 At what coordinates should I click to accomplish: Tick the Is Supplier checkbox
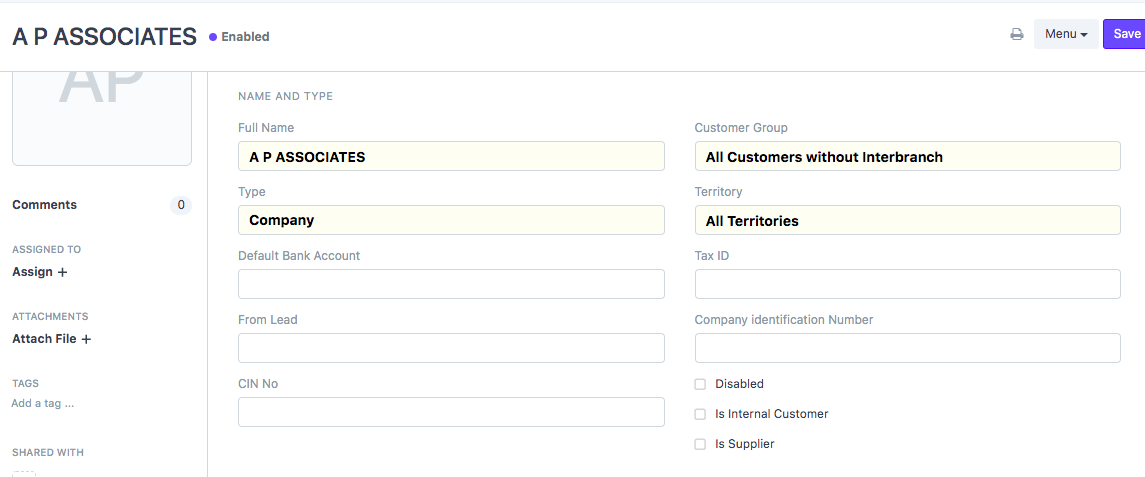tap(700, 444)
